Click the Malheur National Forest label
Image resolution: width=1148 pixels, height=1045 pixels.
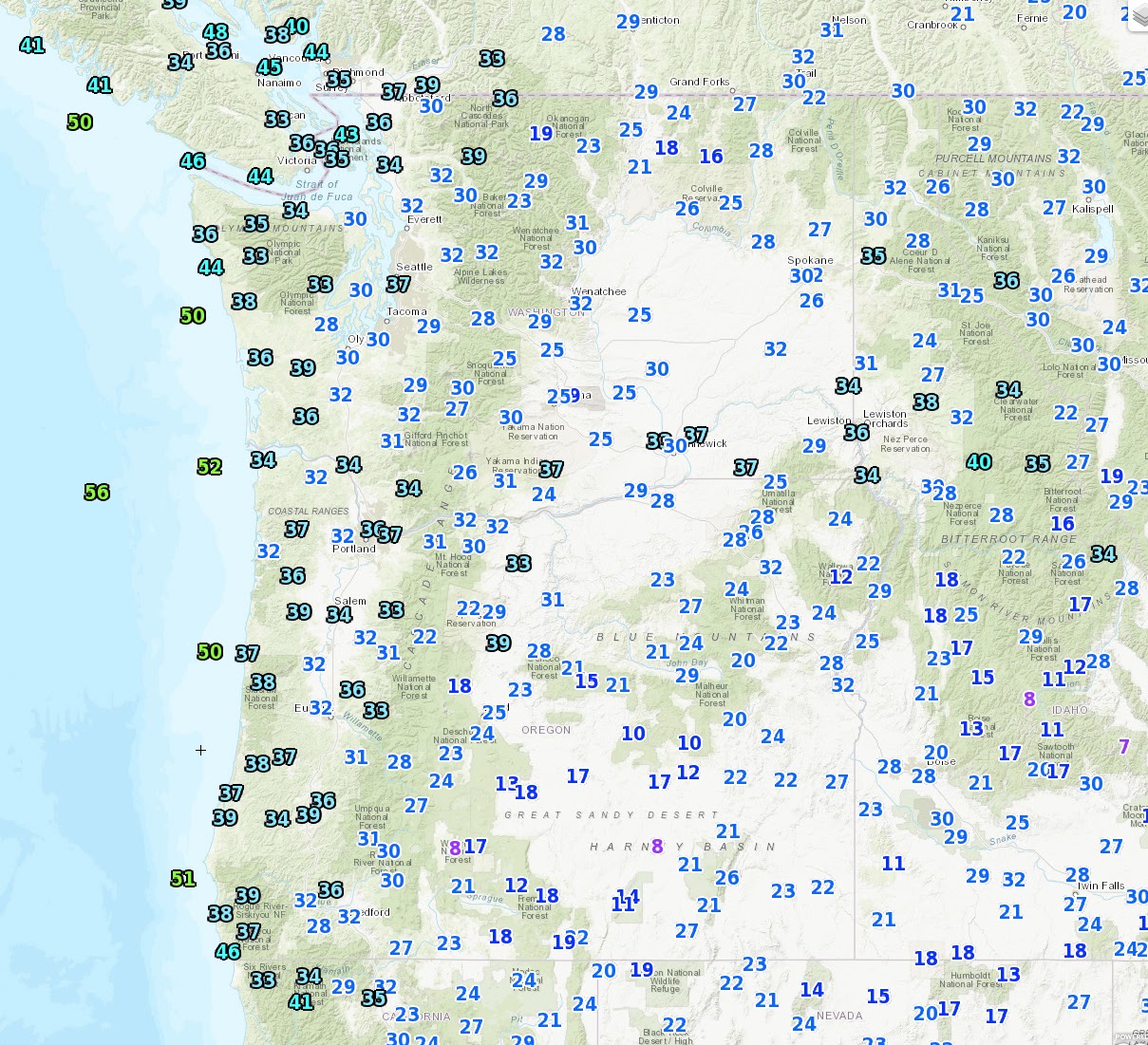point(712,694)
